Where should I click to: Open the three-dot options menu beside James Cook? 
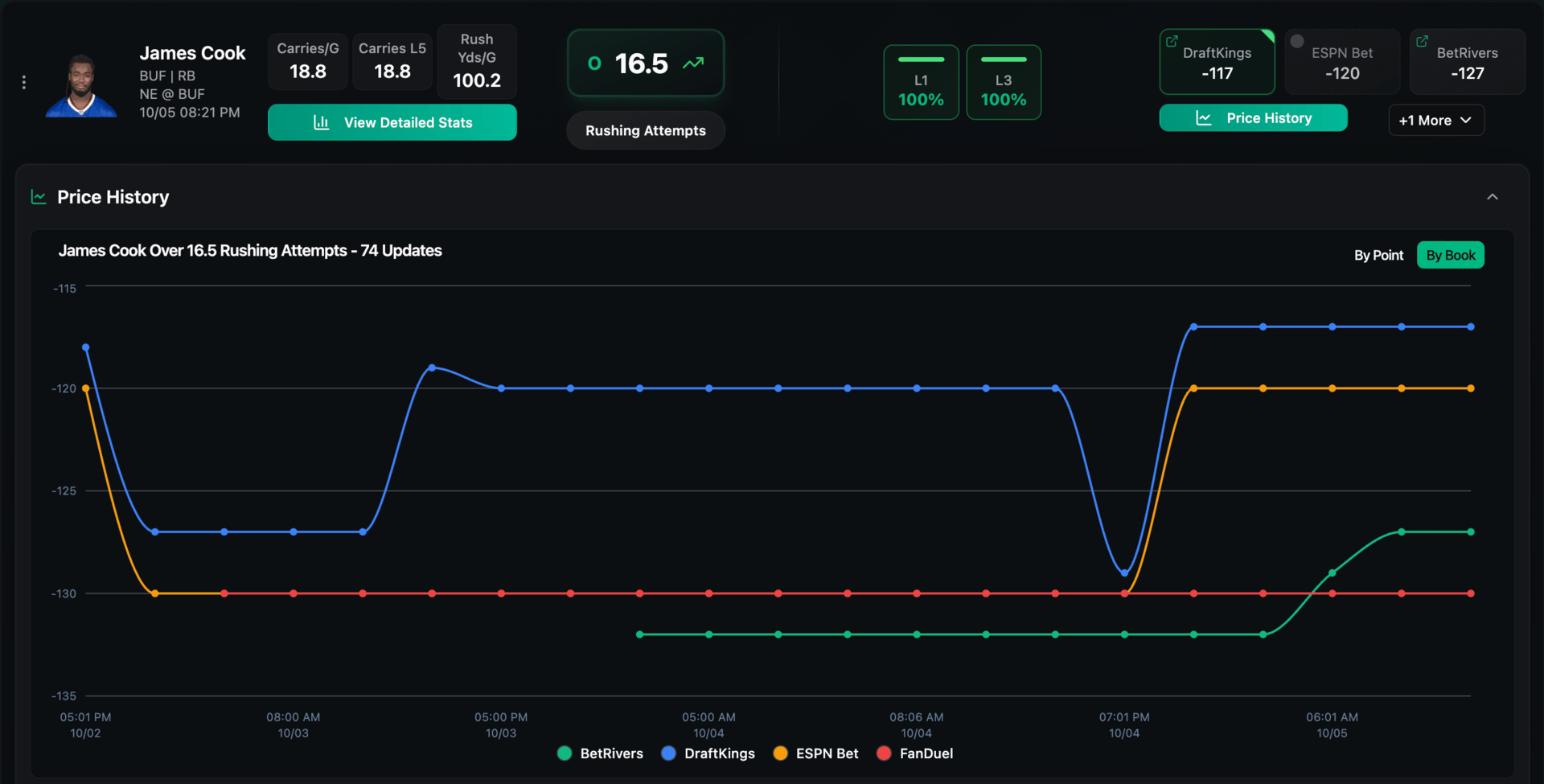(x=24, y=82)
